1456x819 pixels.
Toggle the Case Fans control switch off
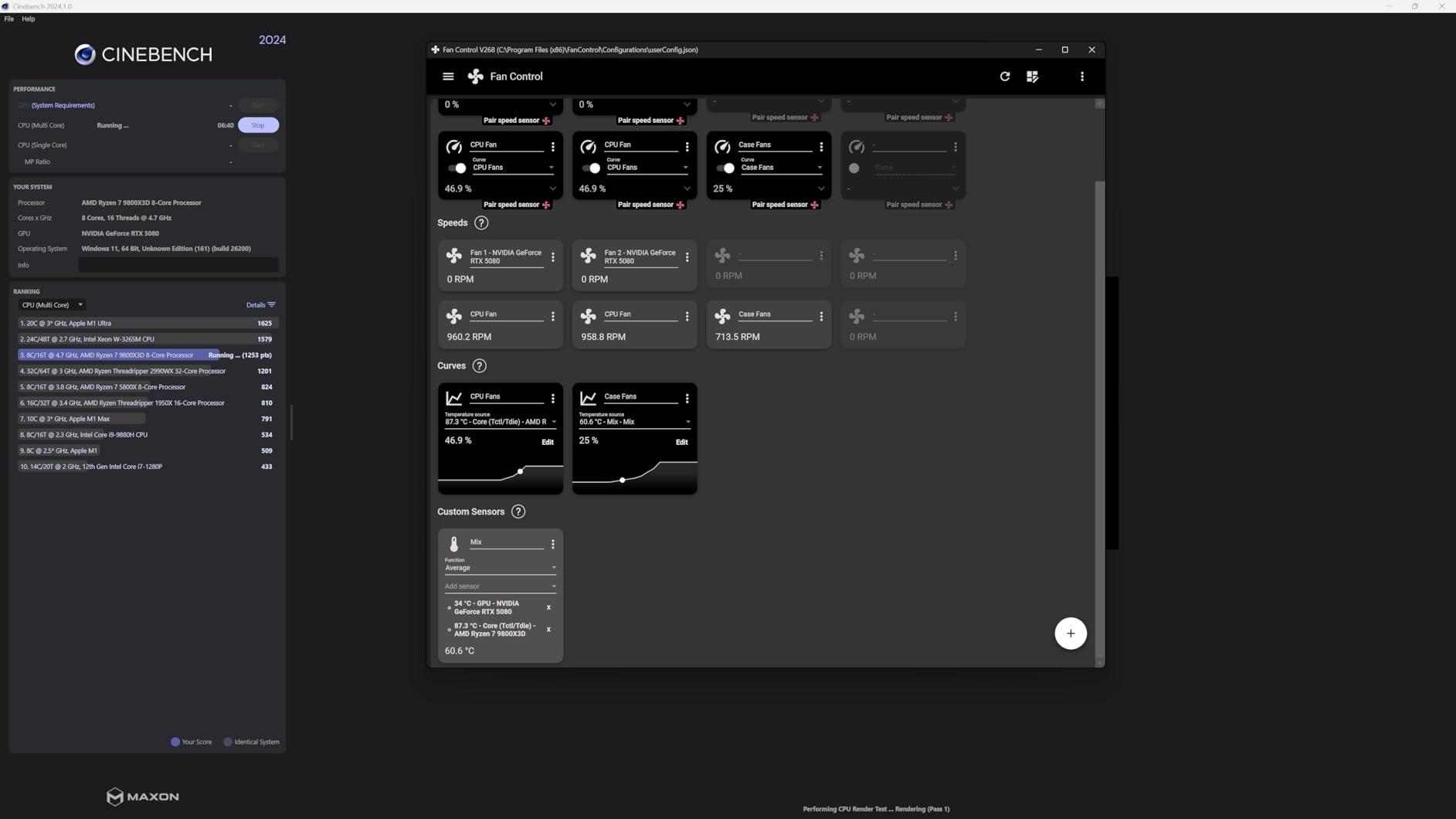coord(725,168)
